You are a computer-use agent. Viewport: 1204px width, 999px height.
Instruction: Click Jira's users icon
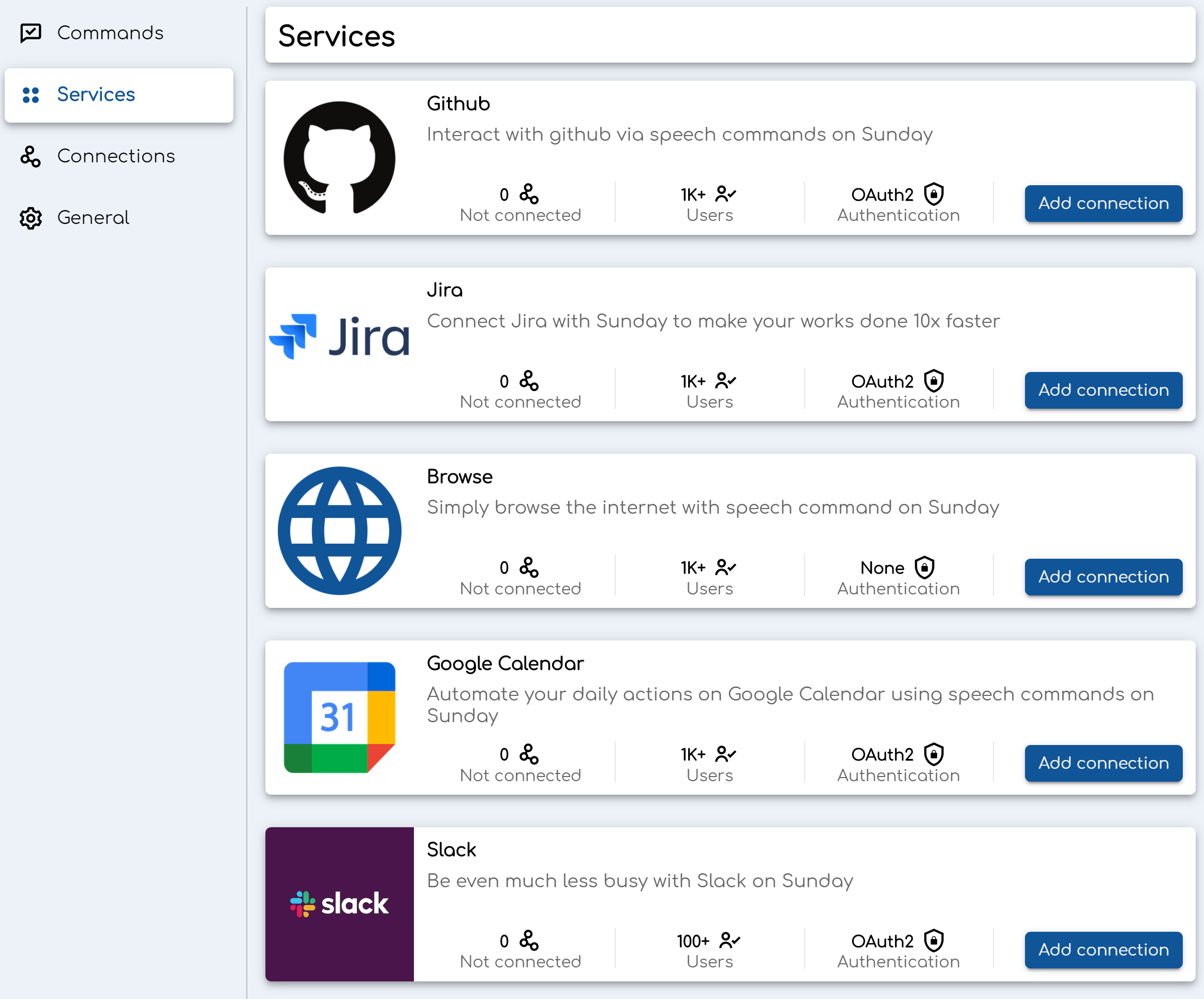725,381
